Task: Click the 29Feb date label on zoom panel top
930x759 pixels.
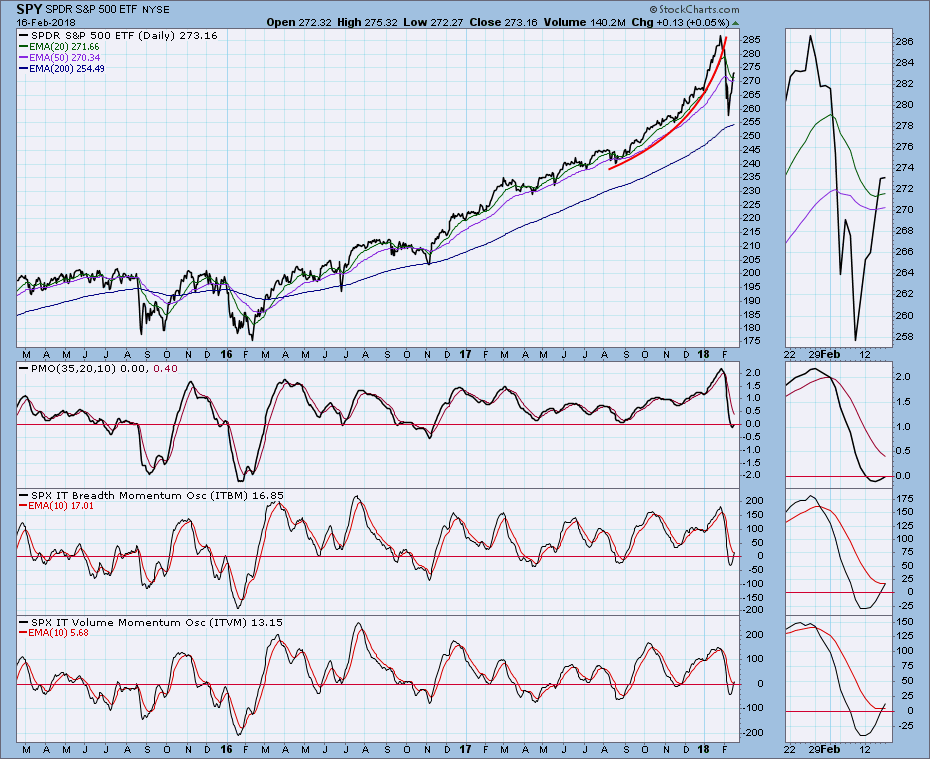Action: 824,354
